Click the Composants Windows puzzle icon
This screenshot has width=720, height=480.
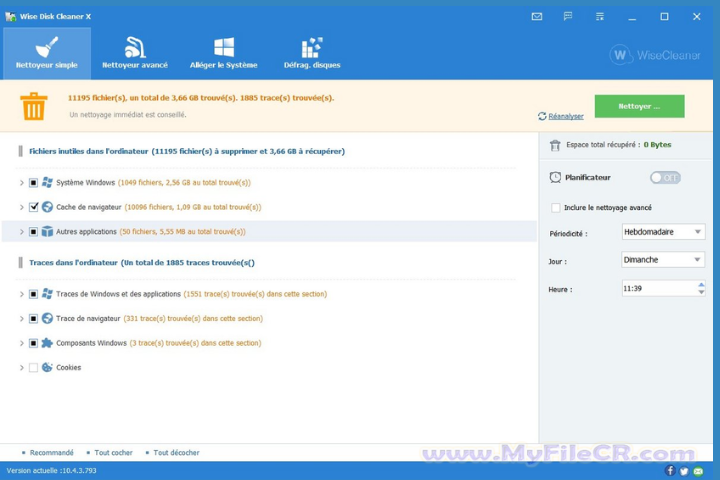click(x=47, y=343)
